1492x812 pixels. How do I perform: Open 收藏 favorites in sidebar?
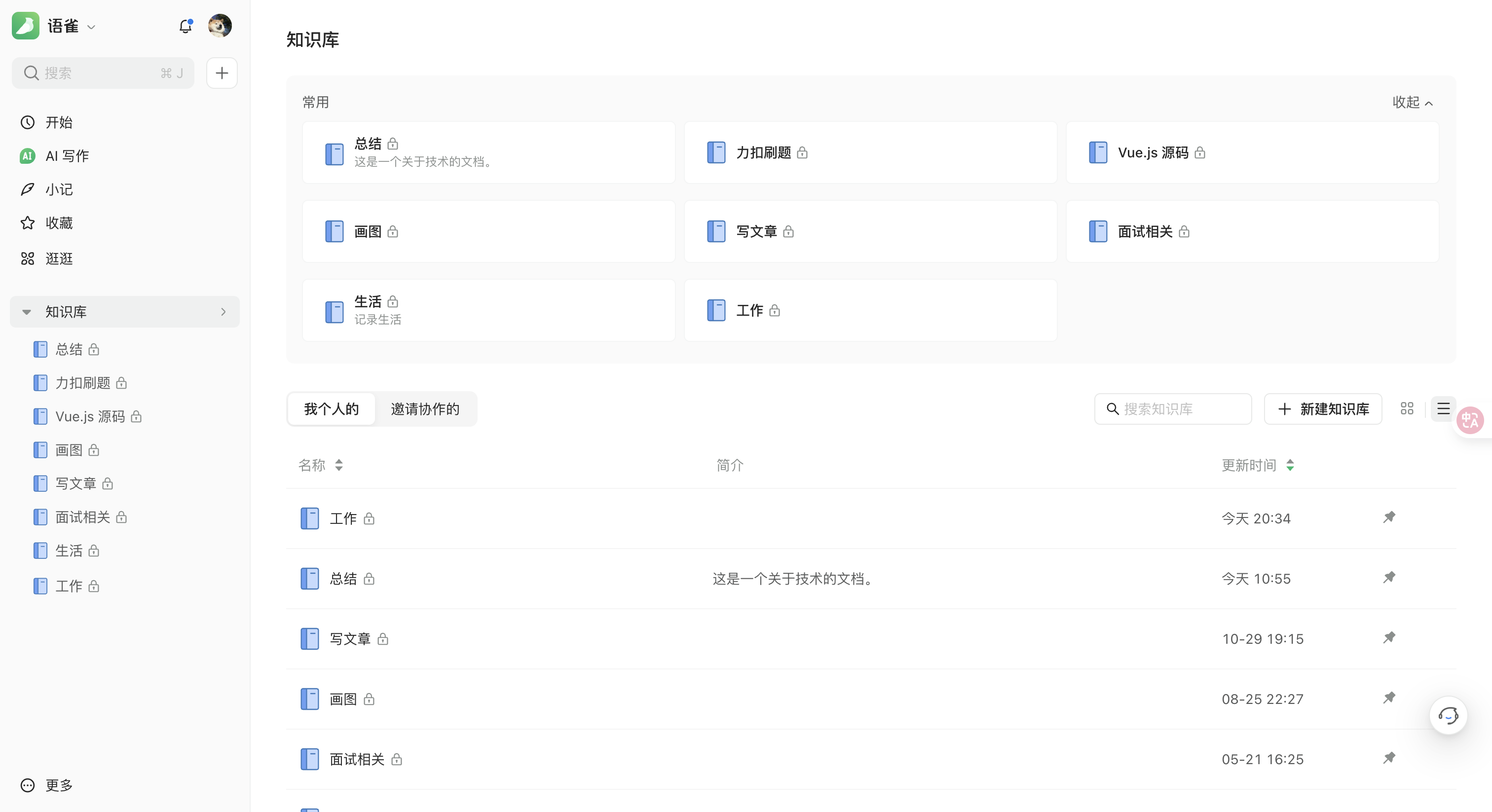point(59,223)
